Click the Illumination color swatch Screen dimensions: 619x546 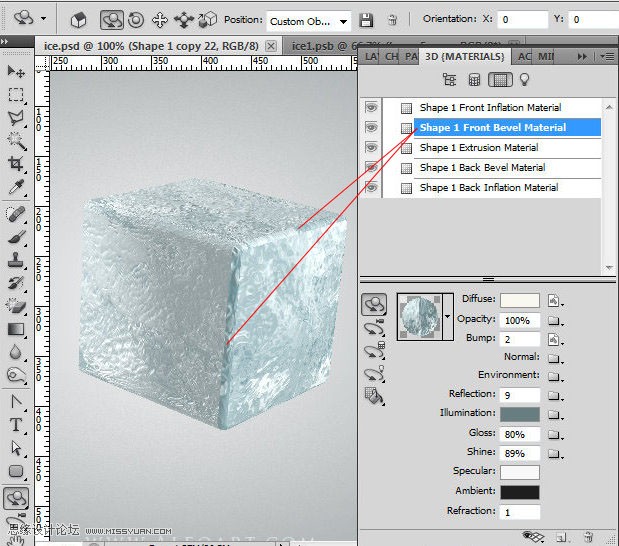click(520, 414)
